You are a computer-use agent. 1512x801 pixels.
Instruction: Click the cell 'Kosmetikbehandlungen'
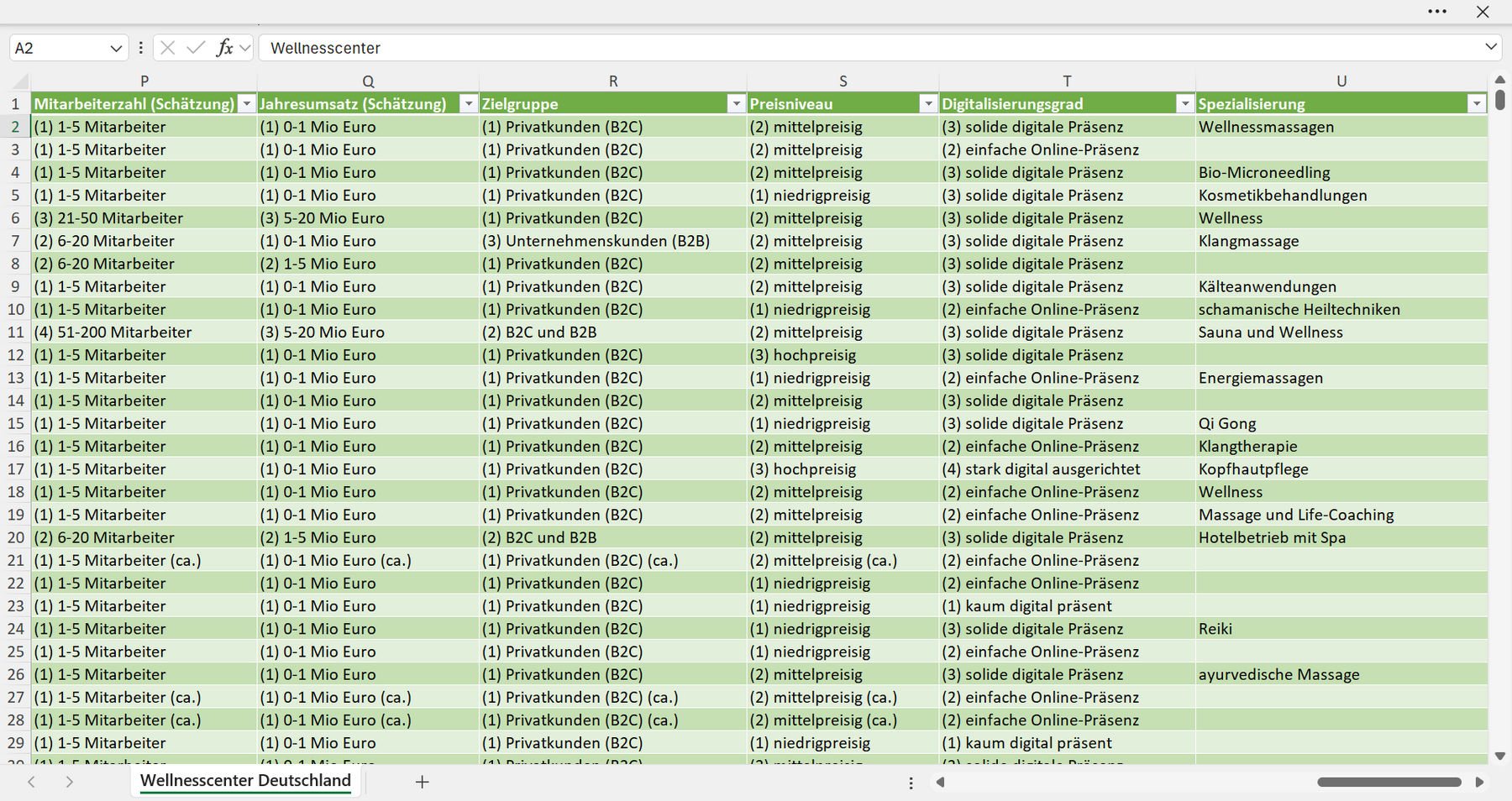tap(1341, 196)
